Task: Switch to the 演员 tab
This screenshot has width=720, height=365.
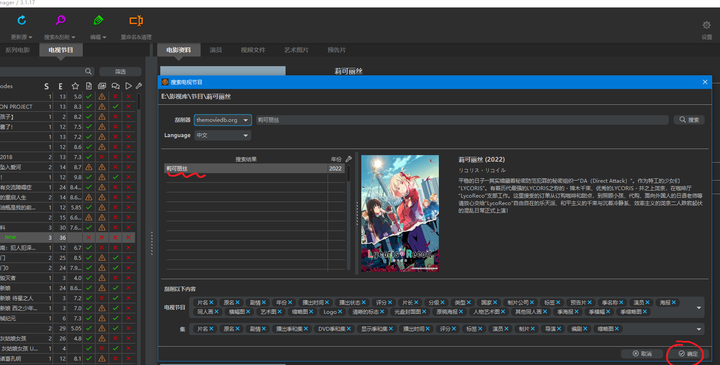Action: [216, 50]
